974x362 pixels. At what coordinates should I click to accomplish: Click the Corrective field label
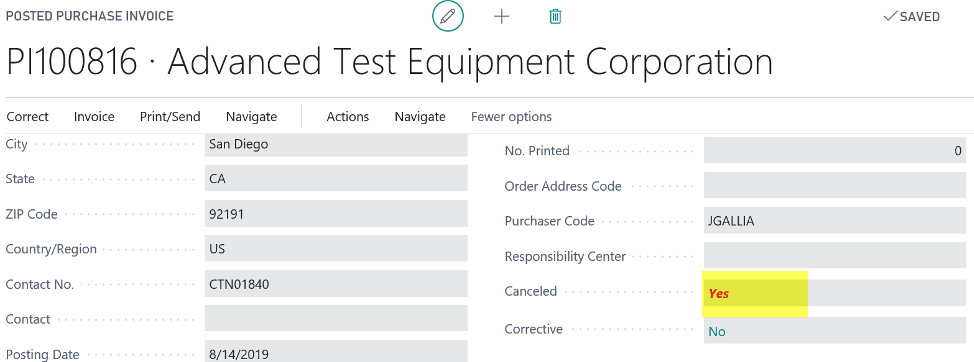tap(534, 329)
